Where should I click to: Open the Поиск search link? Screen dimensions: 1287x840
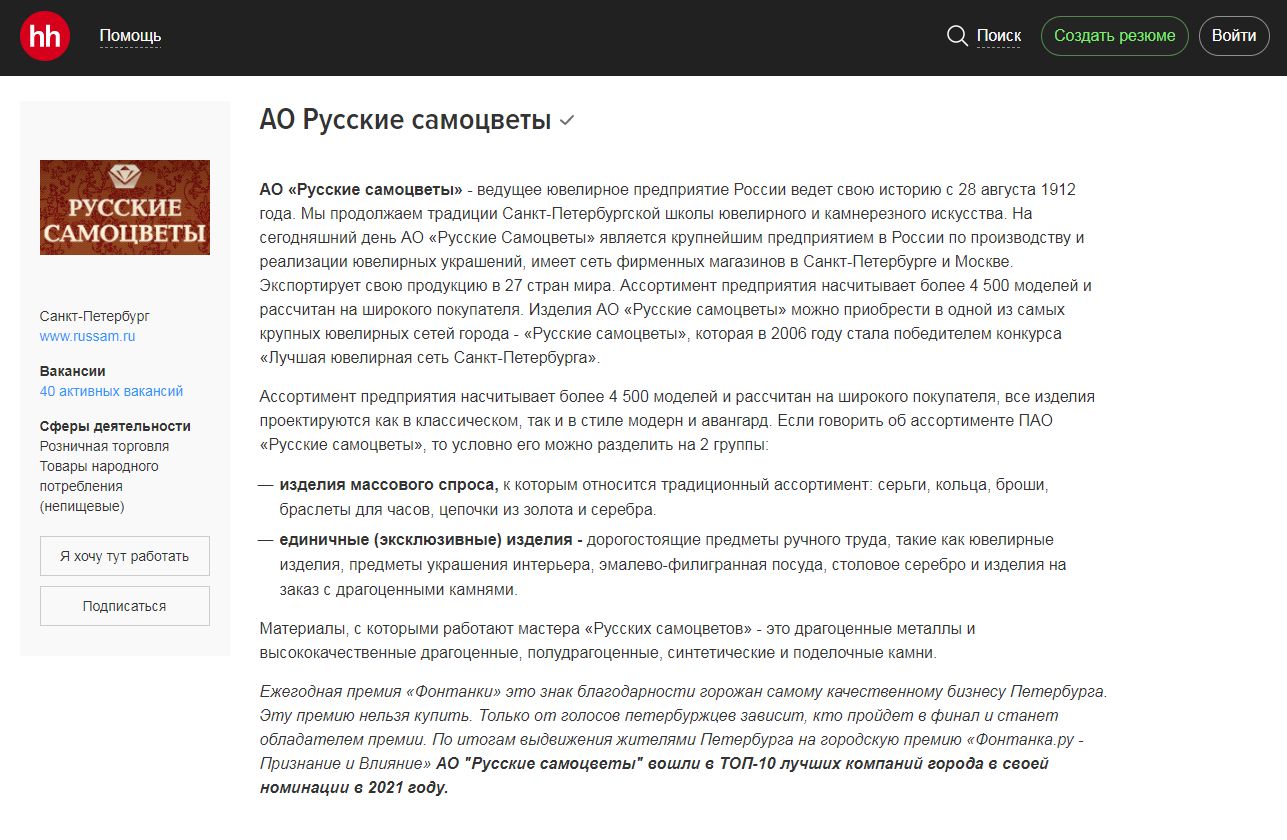click(x=999, y=36)
